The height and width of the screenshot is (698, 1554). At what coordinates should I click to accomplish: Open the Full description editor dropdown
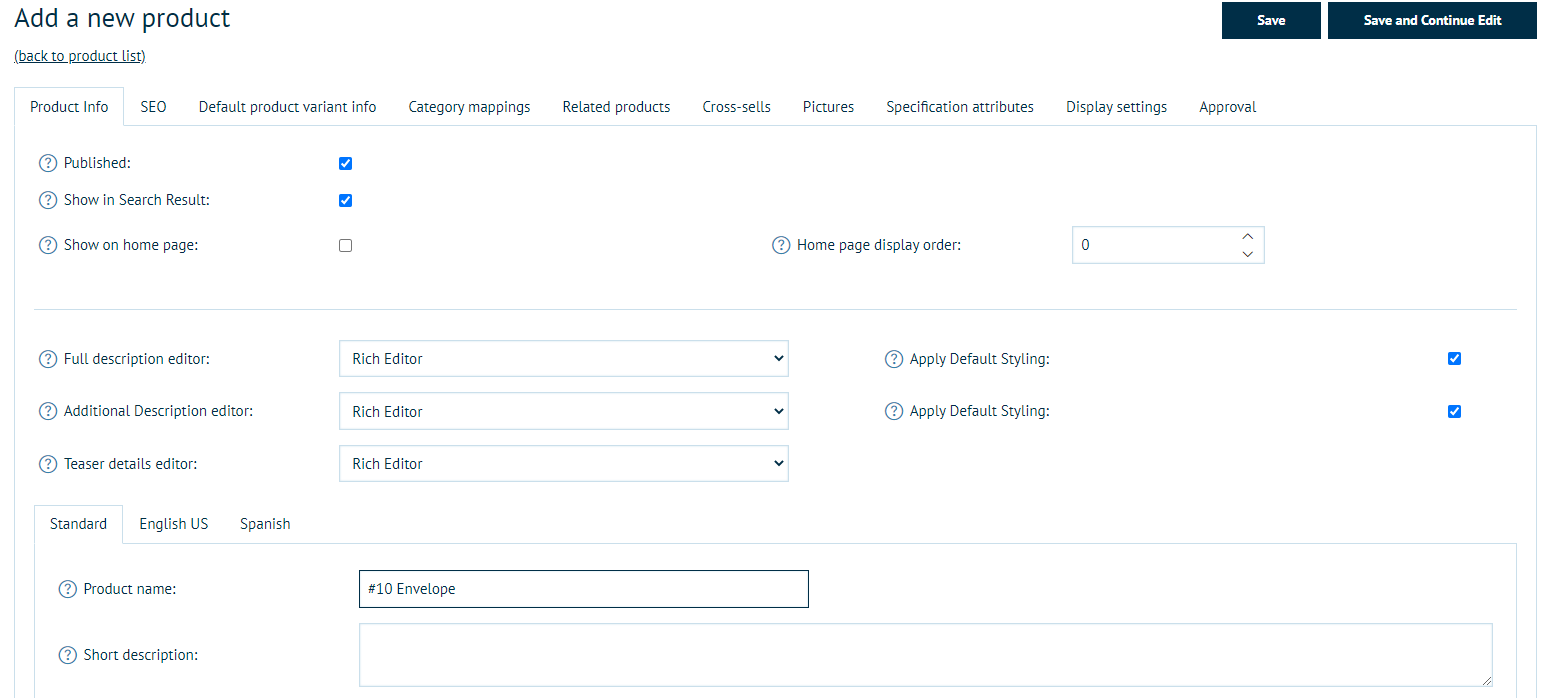click(563, 359)
